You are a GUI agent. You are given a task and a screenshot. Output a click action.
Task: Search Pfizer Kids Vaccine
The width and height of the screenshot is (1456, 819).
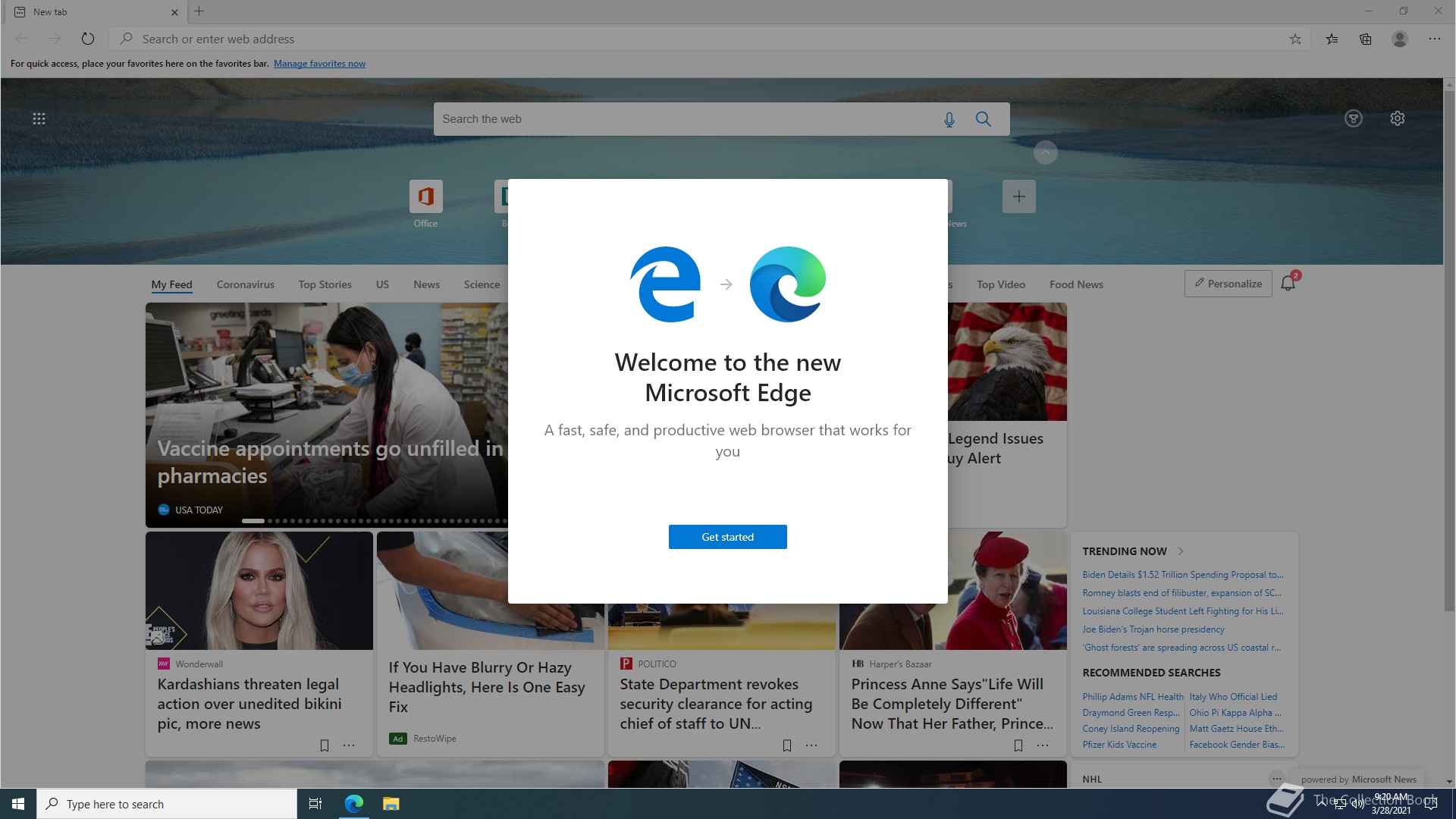point(1119,745)
